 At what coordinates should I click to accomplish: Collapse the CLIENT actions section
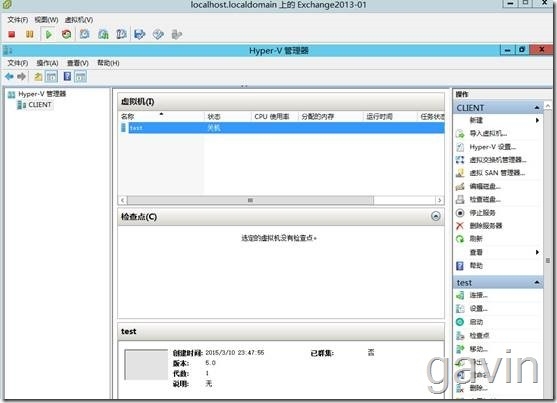[537, 108]
